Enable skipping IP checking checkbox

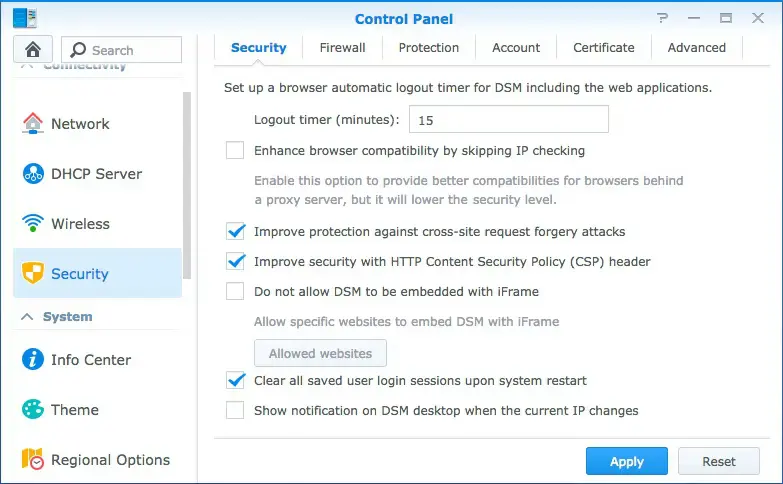tap(235, 151)
